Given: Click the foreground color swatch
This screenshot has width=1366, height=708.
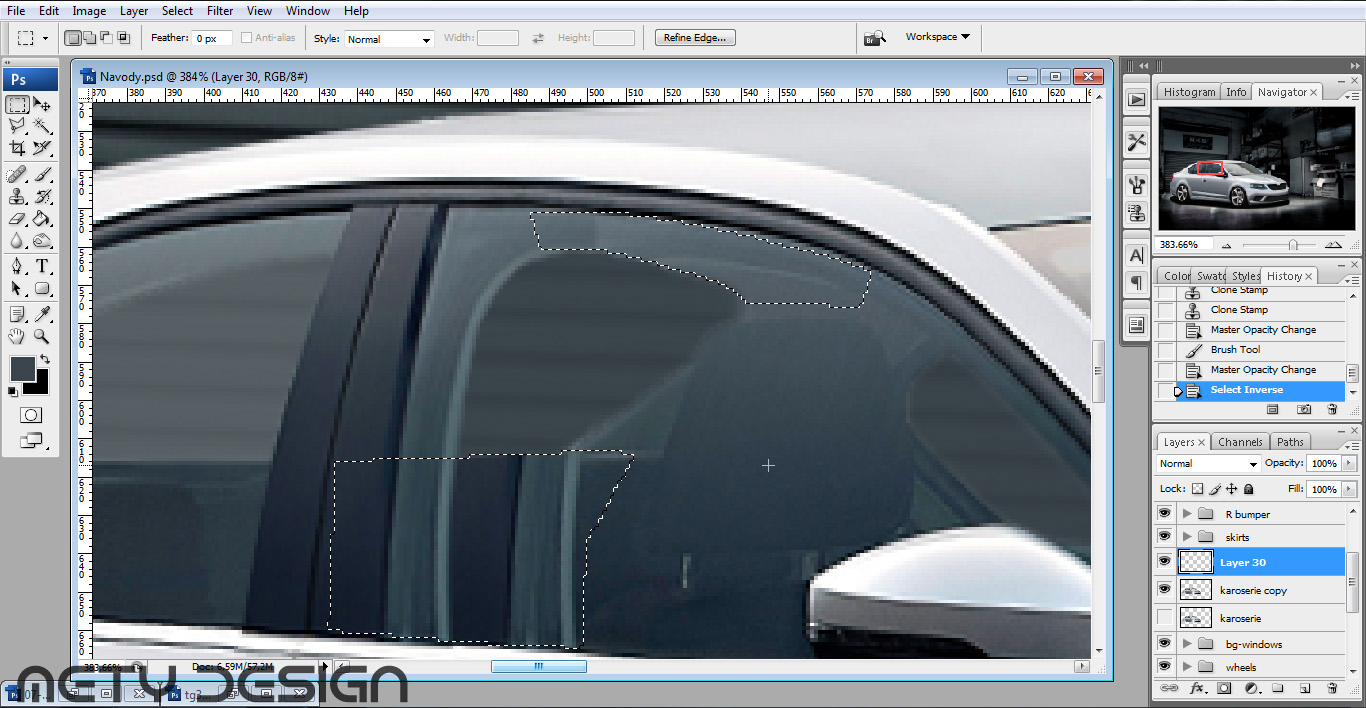Looking at the screenshot, I should pos(22,369).
